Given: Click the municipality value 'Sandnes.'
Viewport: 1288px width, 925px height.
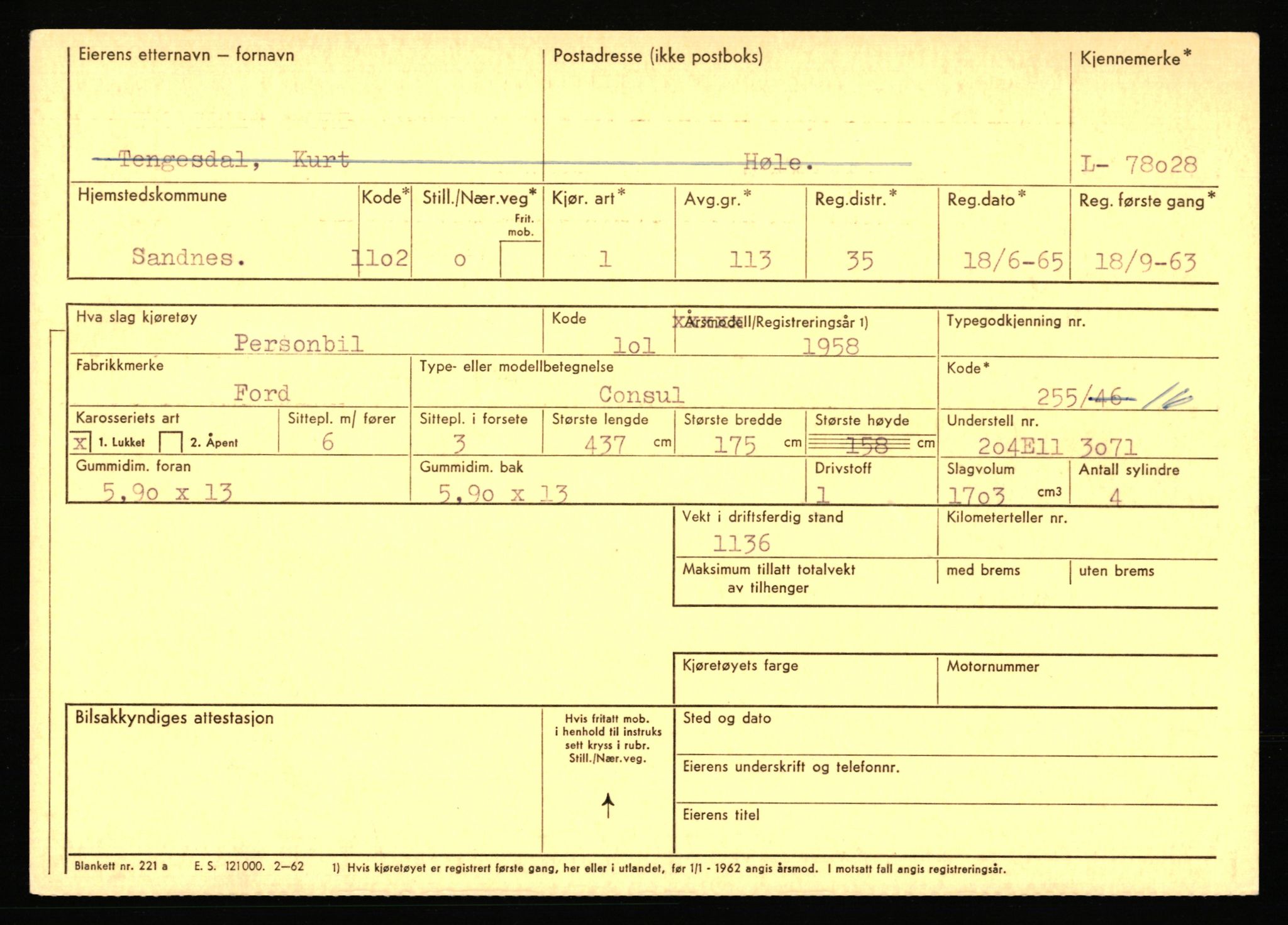Looking at the screenshot, I should [188, 257].
